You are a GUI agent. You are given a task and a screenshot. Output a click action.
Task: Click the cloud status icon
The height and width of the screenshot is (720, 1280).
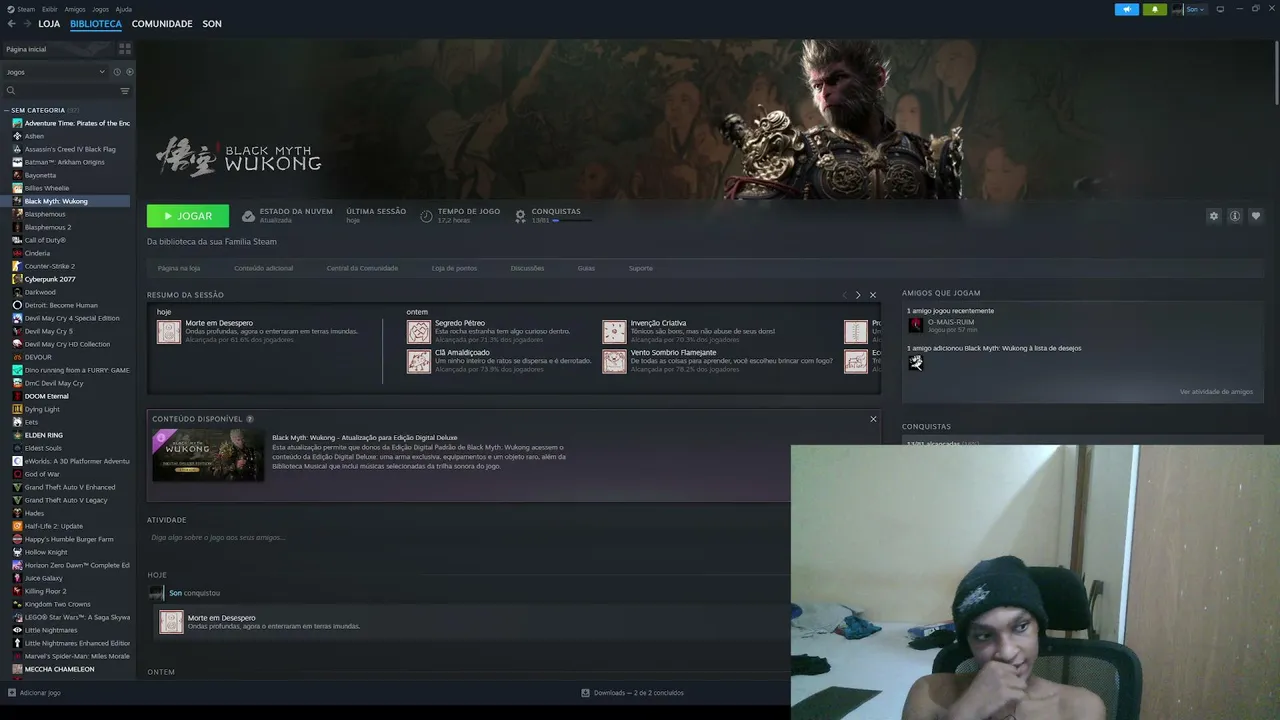[248, 216]
